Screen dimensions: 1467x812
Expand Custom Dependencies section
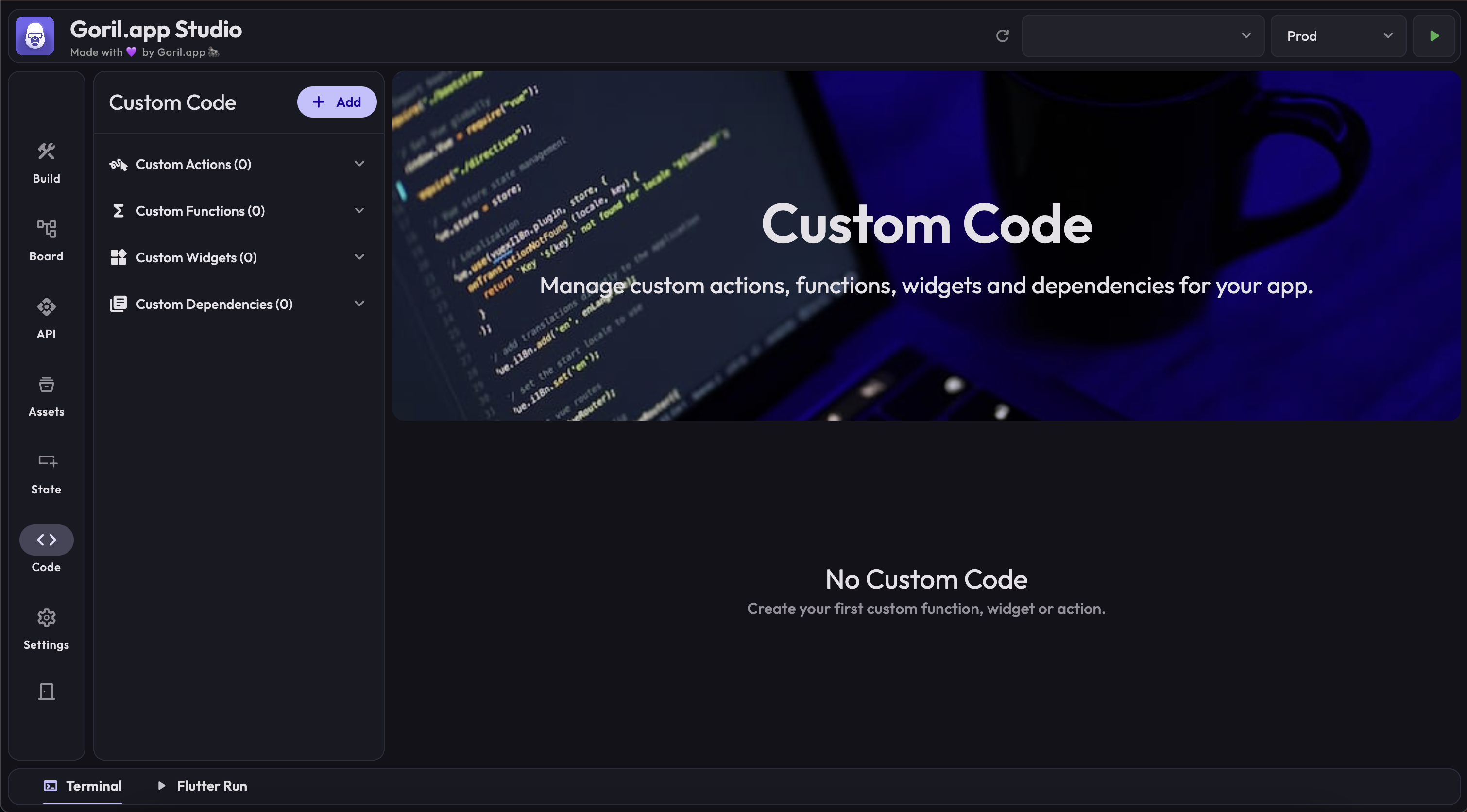click(359, 304)
